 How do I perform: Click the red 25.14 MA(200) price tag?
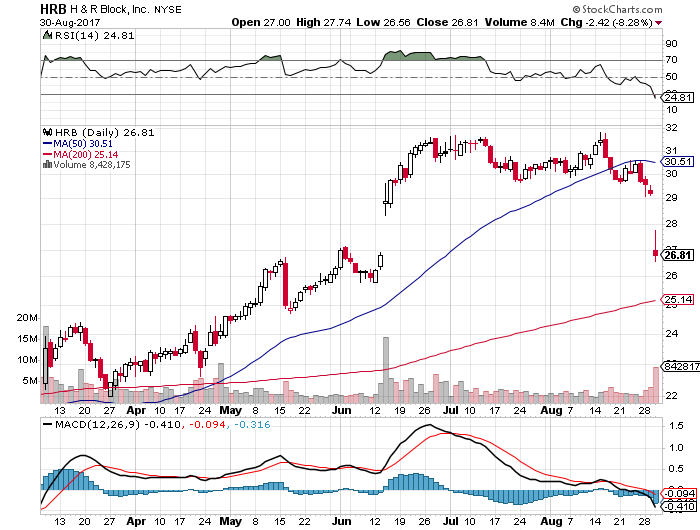(677, 299)
